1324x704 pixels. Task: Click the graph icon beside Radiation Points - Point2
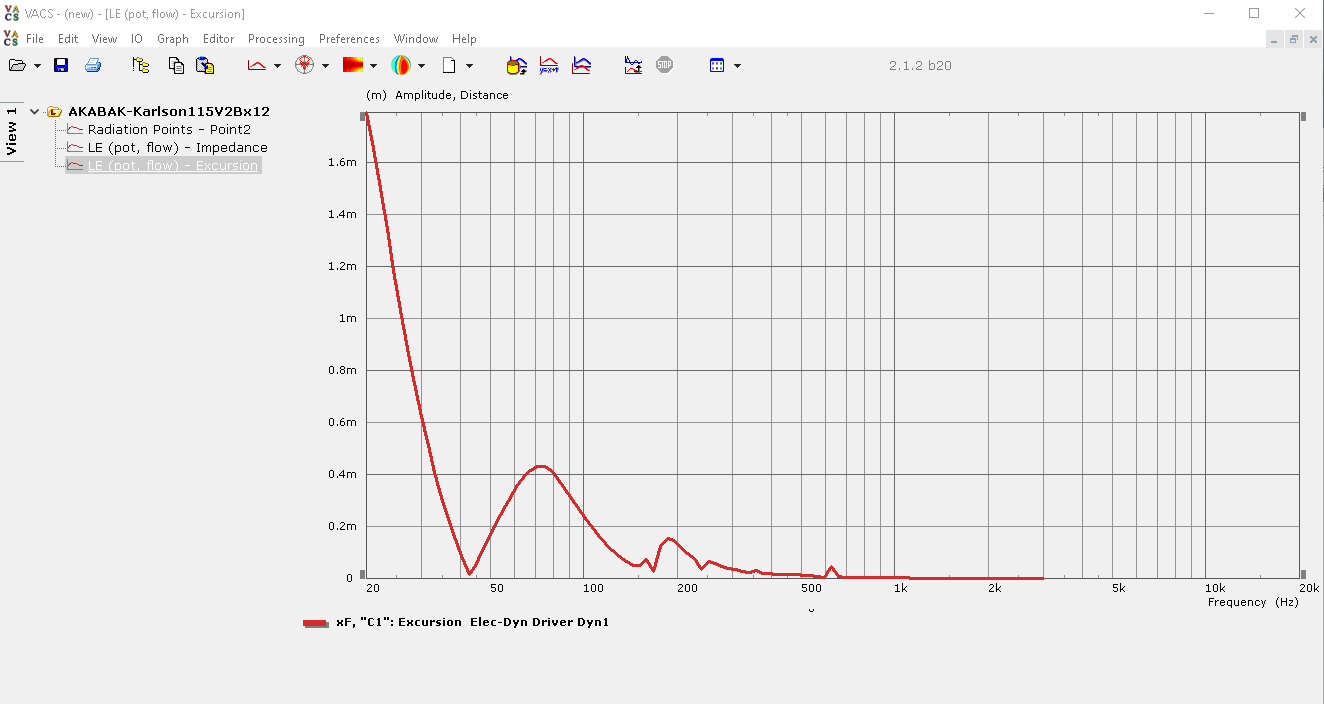click(75, 130)
